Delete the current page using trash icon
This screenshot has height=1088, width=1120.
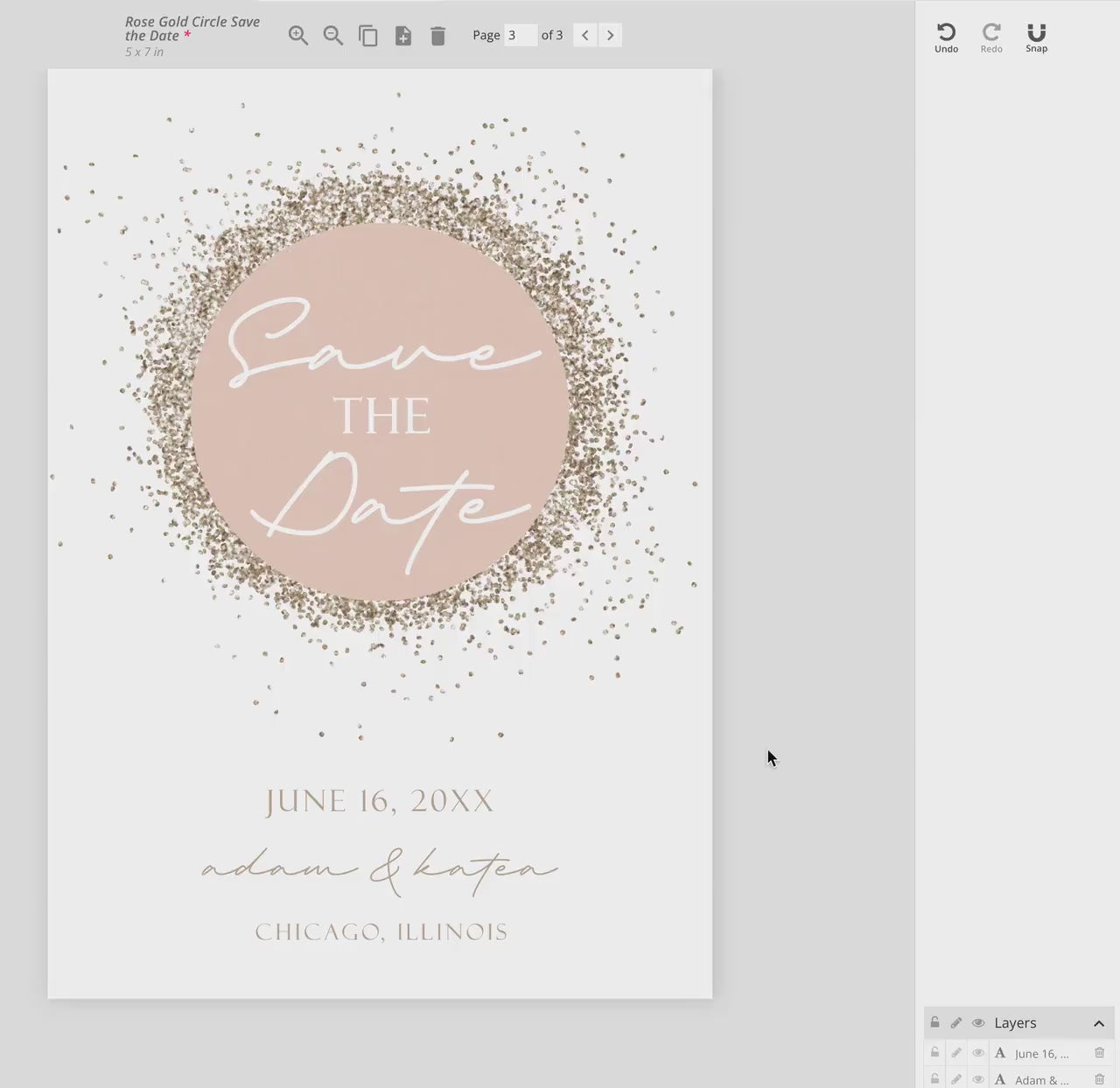(x=438, y=36)
